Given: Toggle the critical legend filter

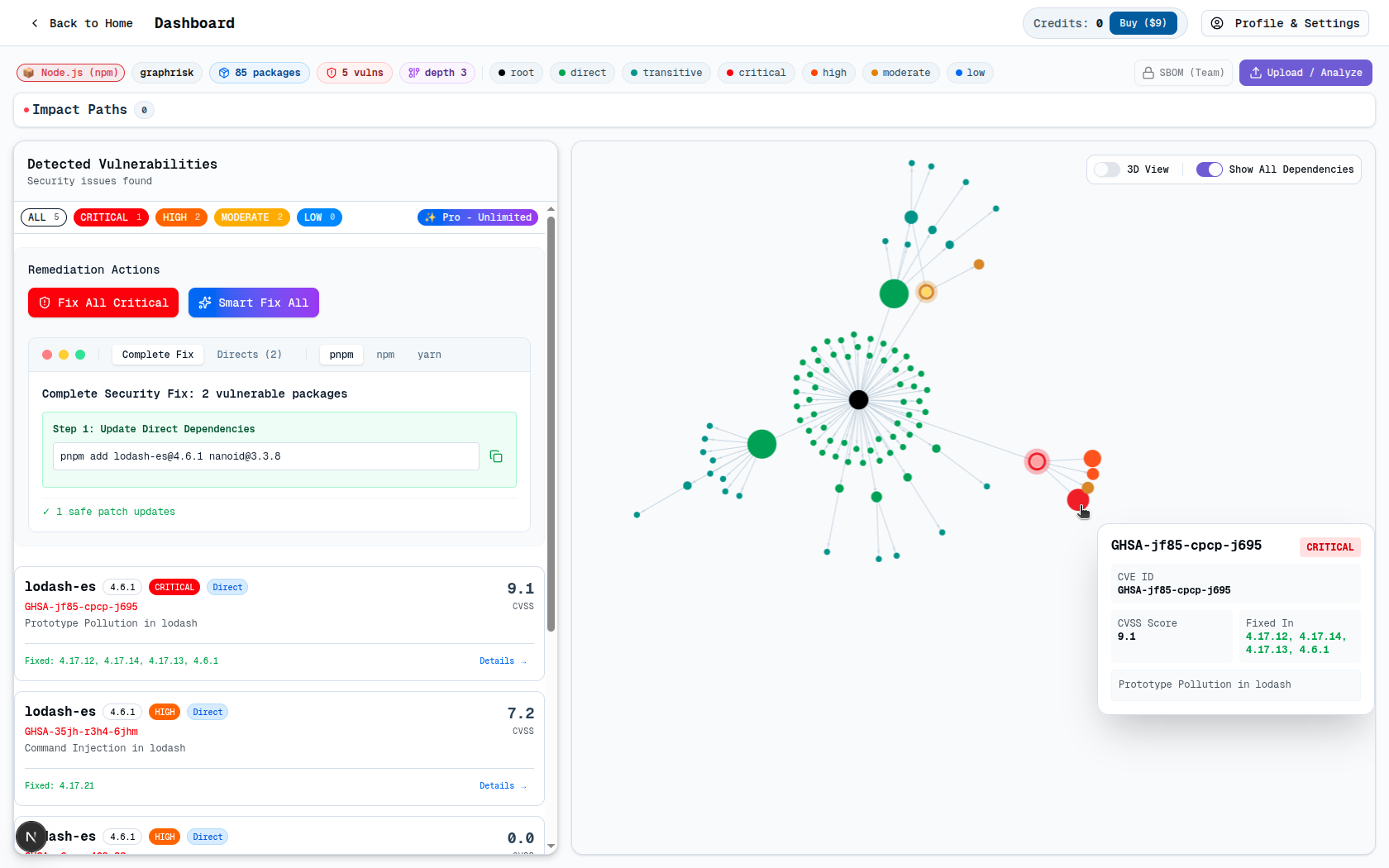Looking at the screenshot, I should [757, 73].
